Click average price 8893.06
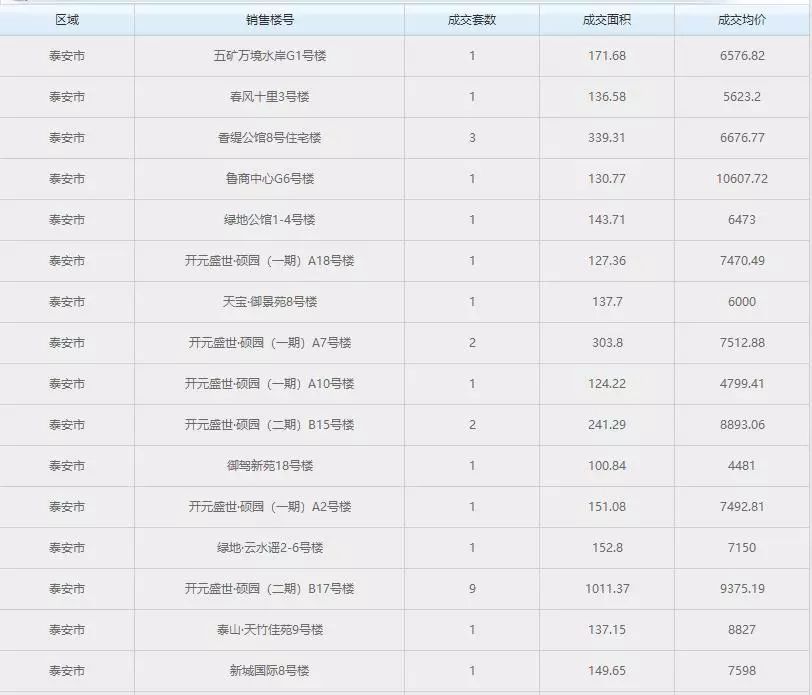This screenshot has height=695, width=812. pos(742,425)
